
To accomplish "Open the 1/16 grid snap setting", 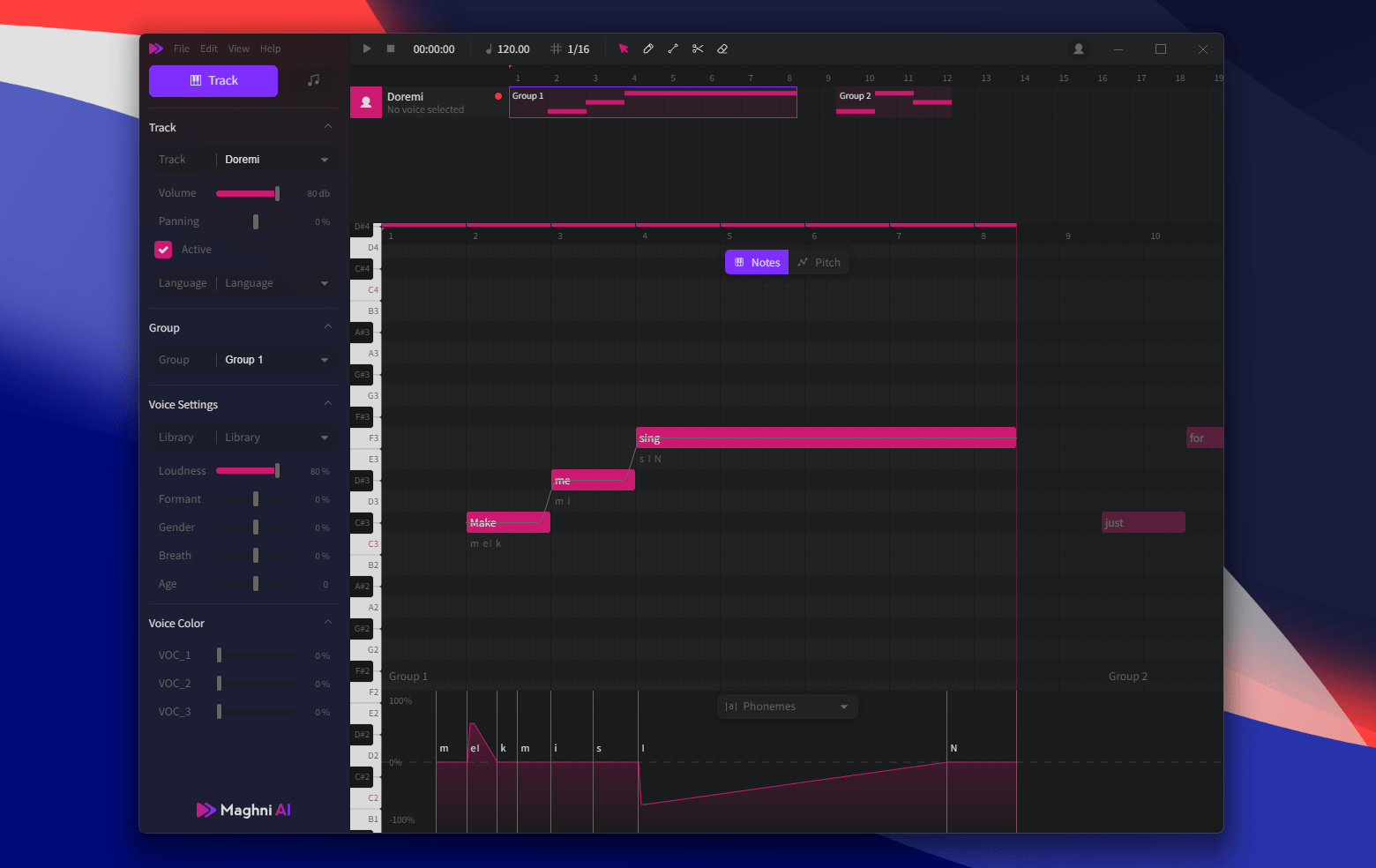I will pos(570,49).
